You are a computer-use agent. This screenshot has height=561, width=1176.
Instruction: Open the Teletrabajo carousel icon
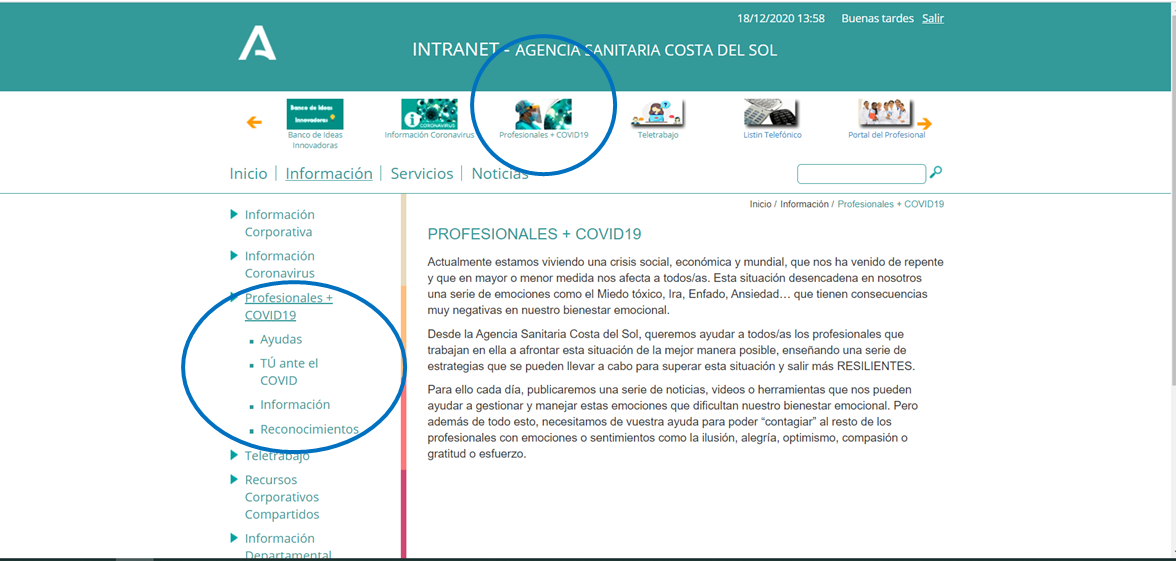coord(658,114)
